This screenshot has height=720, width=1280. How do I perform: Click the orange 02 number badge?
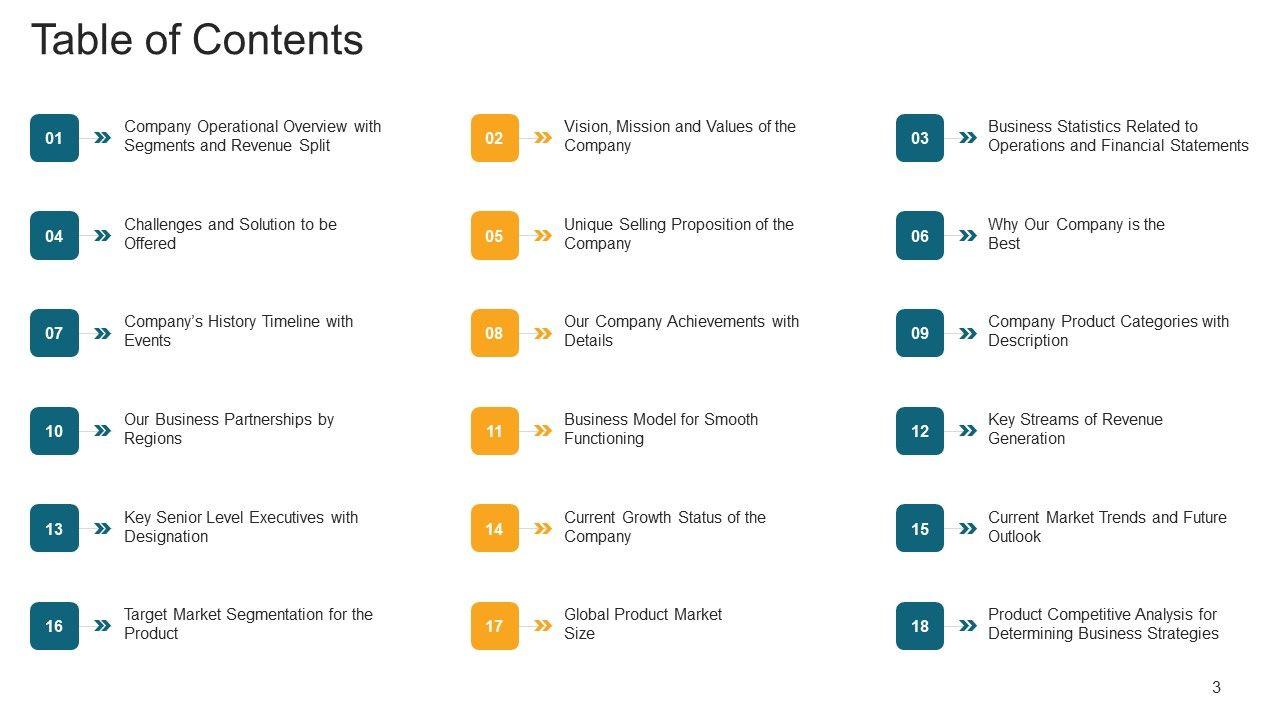(x=494, y=138)
